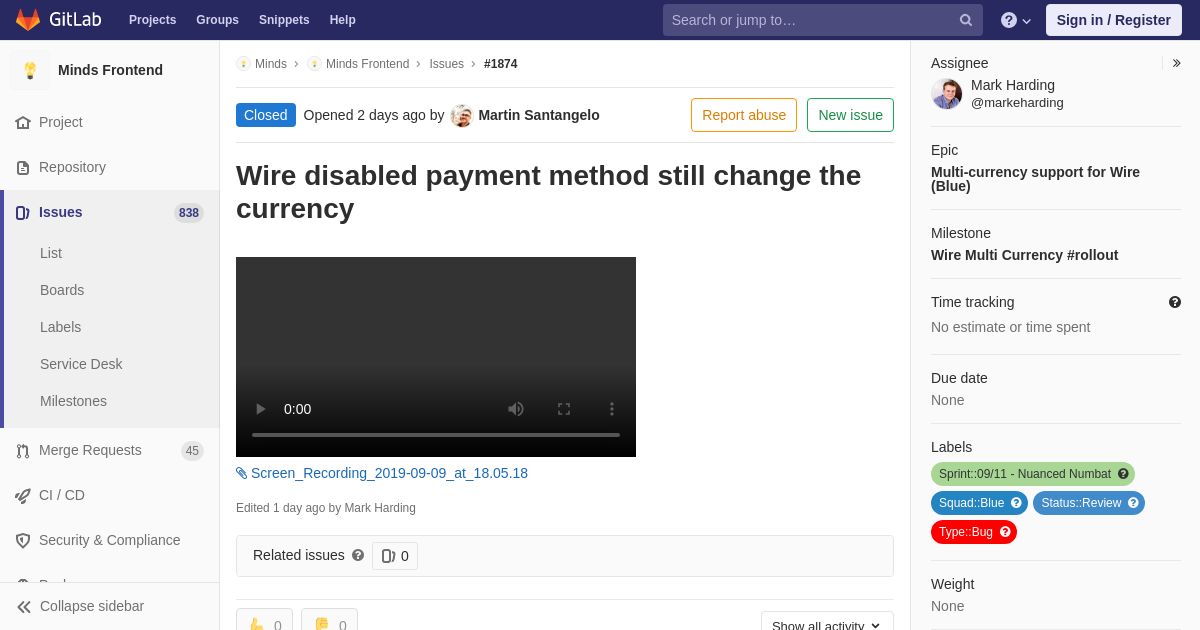
Task: Click the Merge Requests 45 count badge
Action: pyautogui.click(x=192, y=451)
